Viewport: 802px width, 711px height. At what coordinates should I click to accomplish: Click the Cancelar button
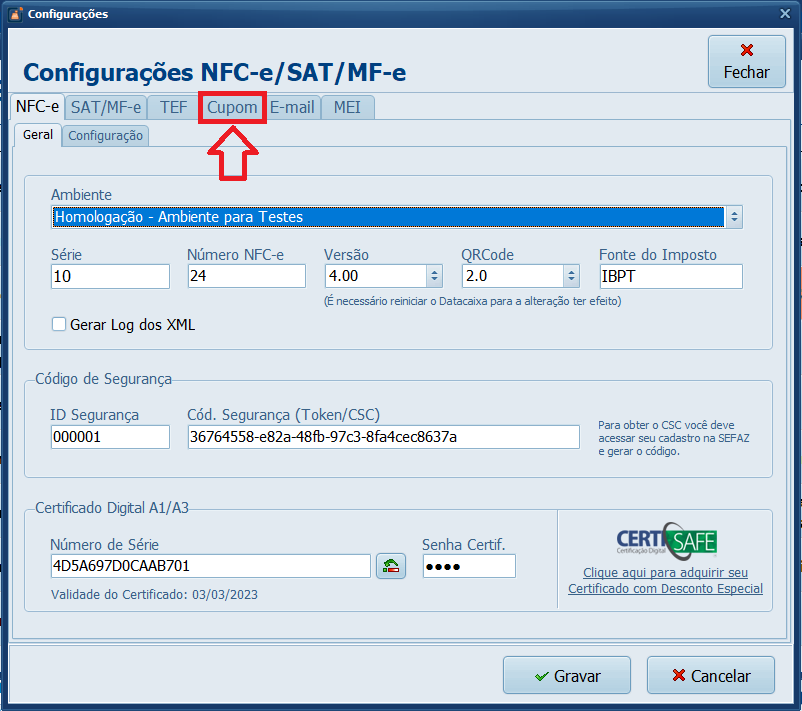point(711,676)
